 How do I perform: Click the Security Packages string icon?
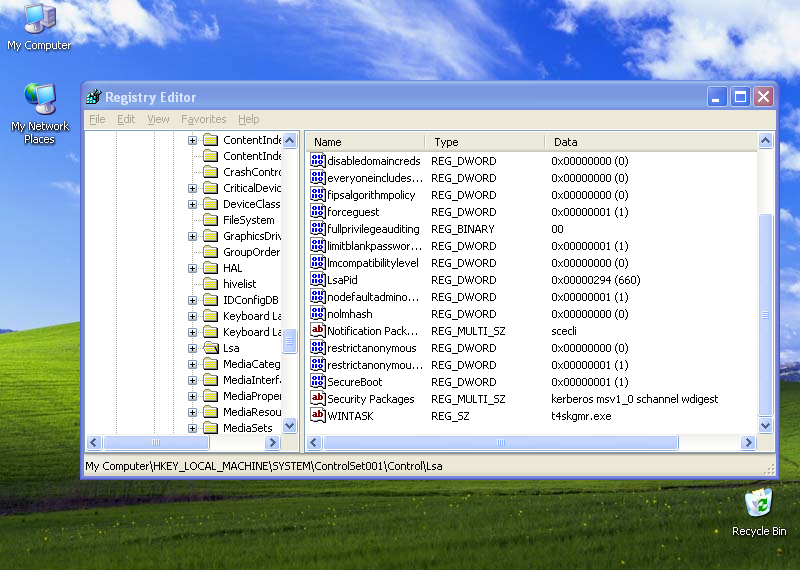317,399
